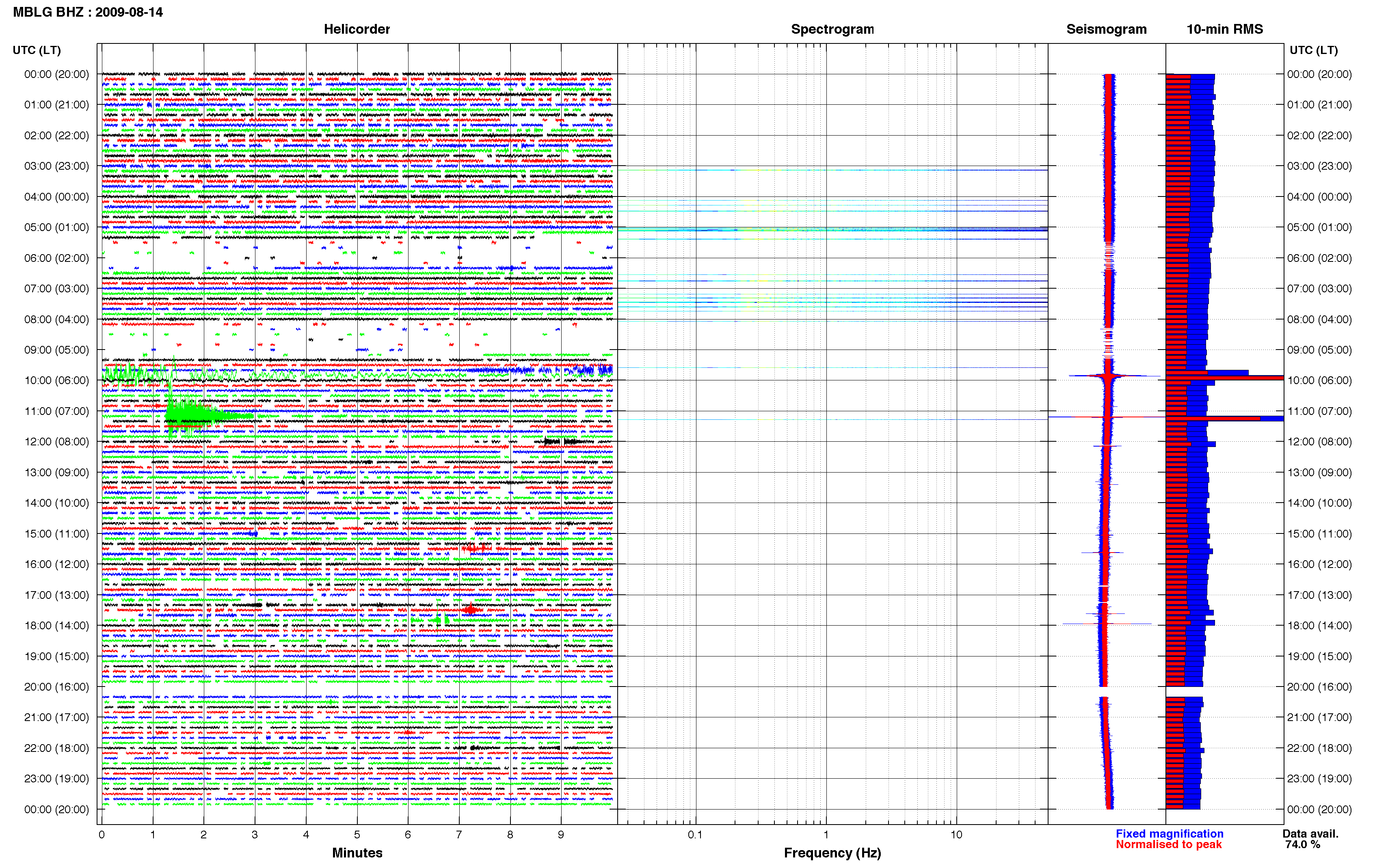Viewport: 1388px width, 868px height.
Task: Click the spectrogram band near 03:00
Action: [x=832, y=170]
